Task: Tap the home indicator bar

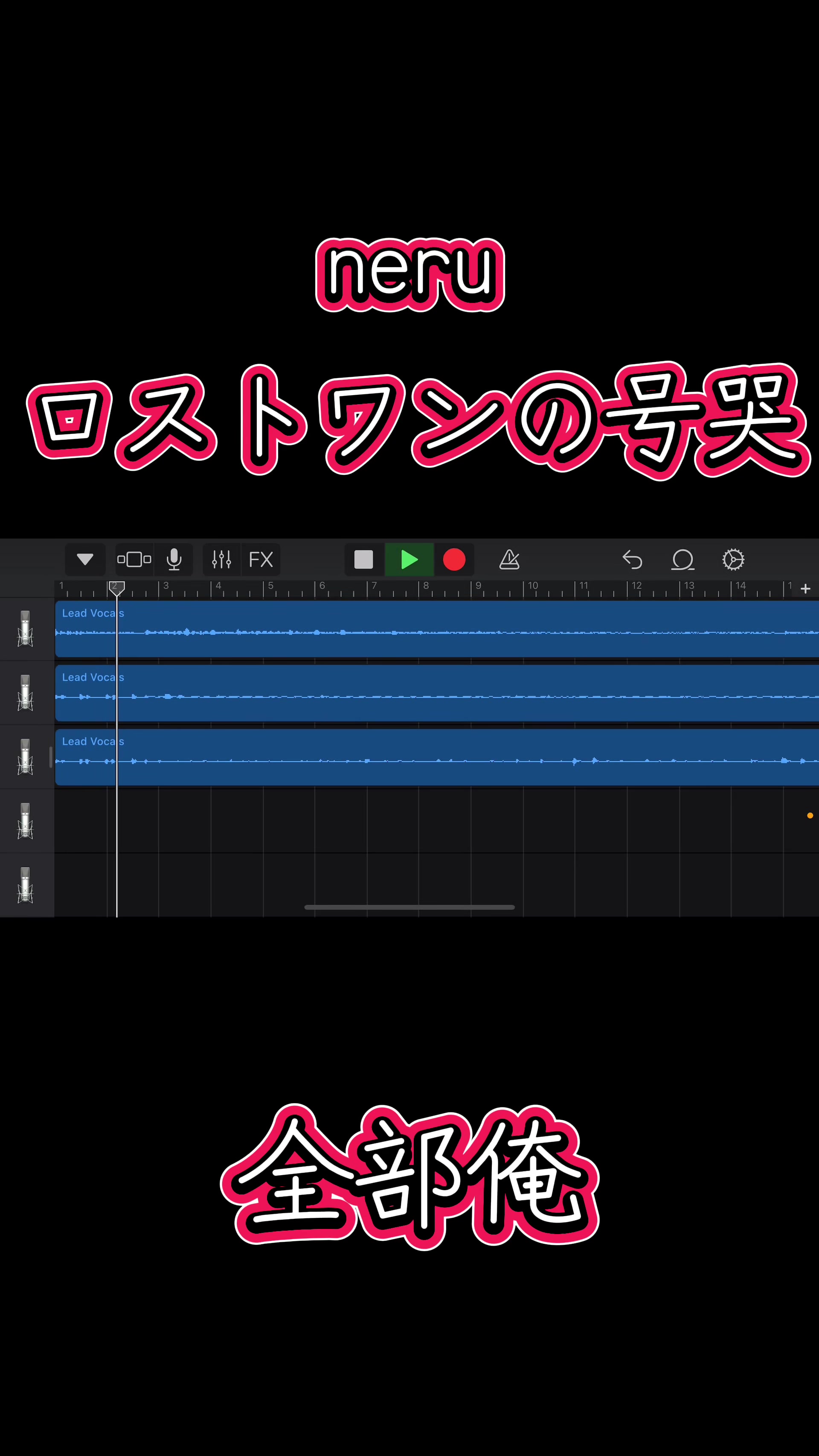Action: tap(409, 907)
